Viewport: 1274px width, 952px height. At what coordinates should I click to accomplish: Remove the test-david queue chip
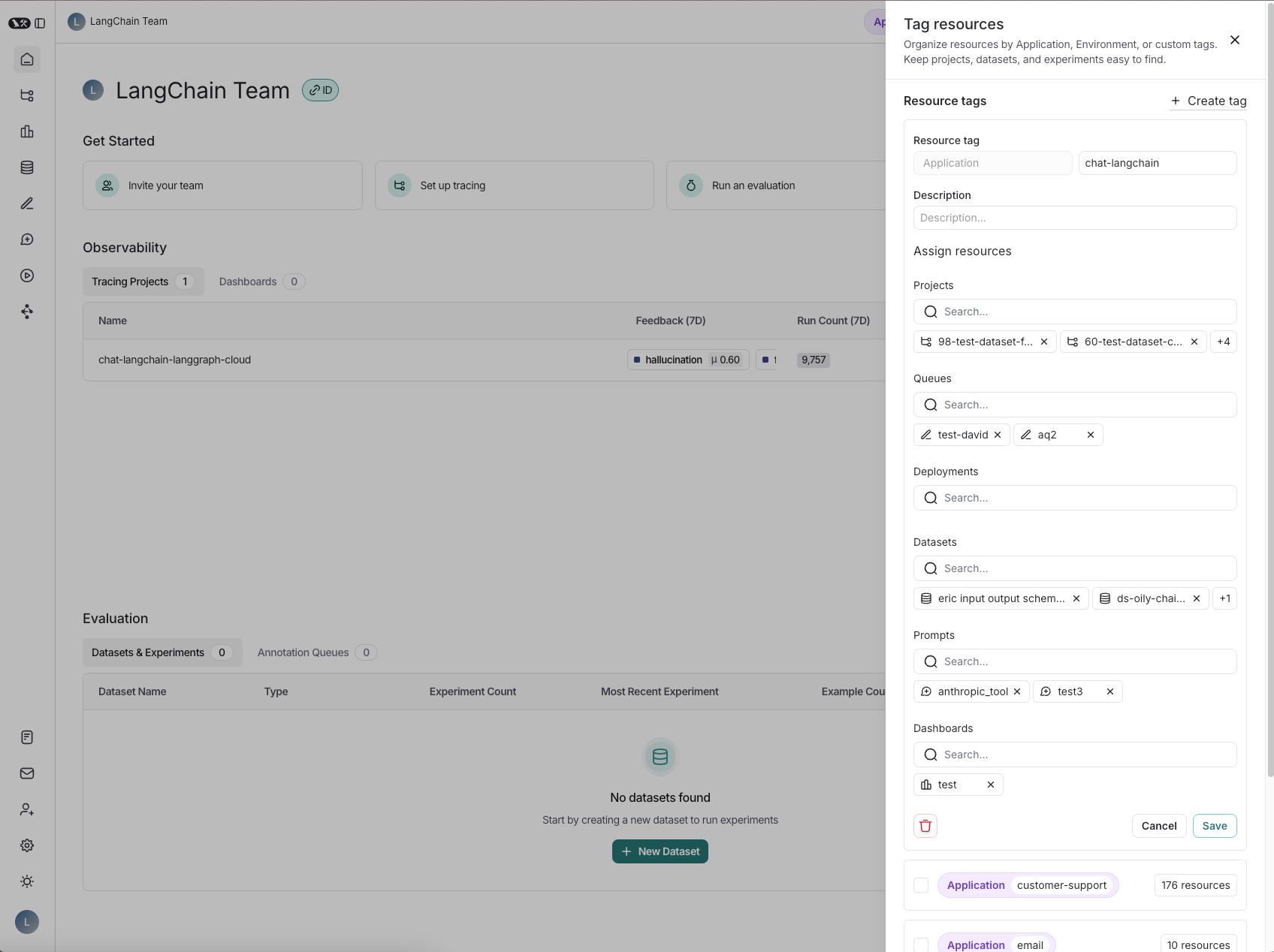pos(998,435)
